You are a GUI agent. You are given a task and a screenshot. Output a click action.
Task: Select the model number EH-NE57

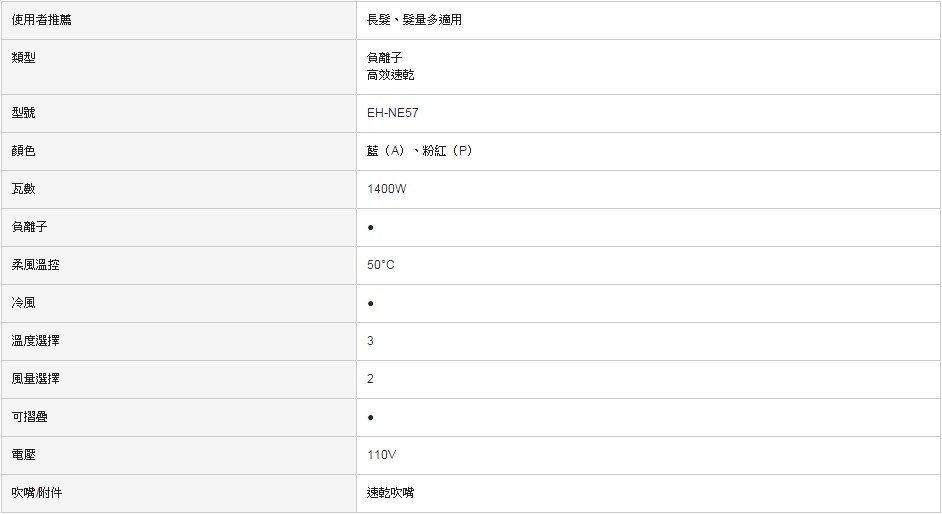[392, 113]
